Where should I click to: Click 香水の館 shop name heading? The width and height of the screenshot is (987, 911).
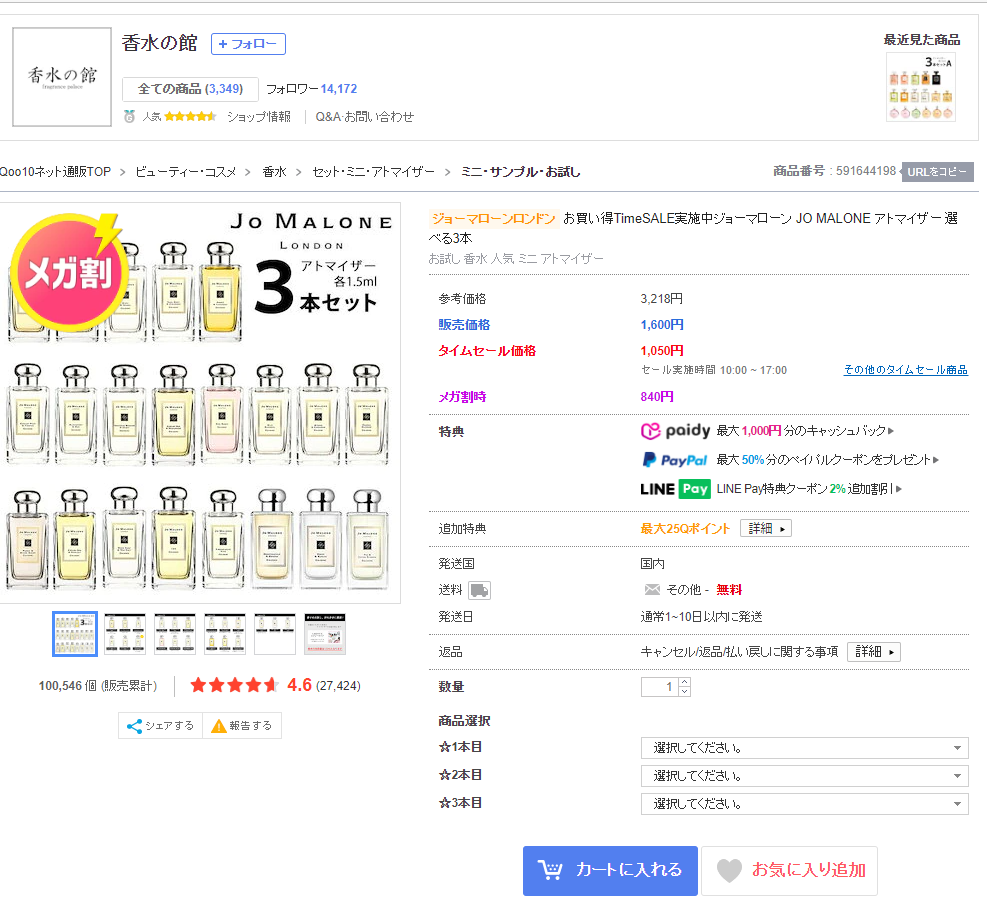[x=159, y=43]
